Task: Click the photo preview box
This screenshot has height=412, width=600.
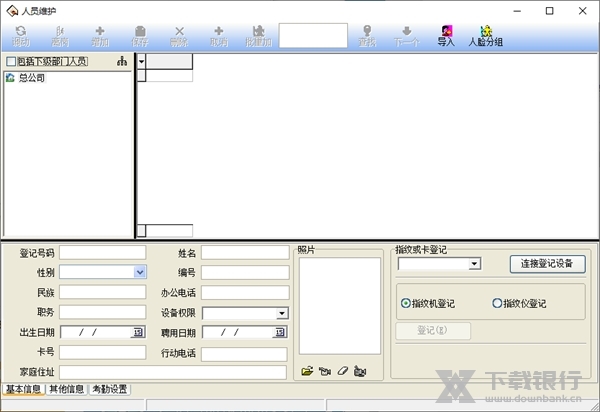Action: 340,306
